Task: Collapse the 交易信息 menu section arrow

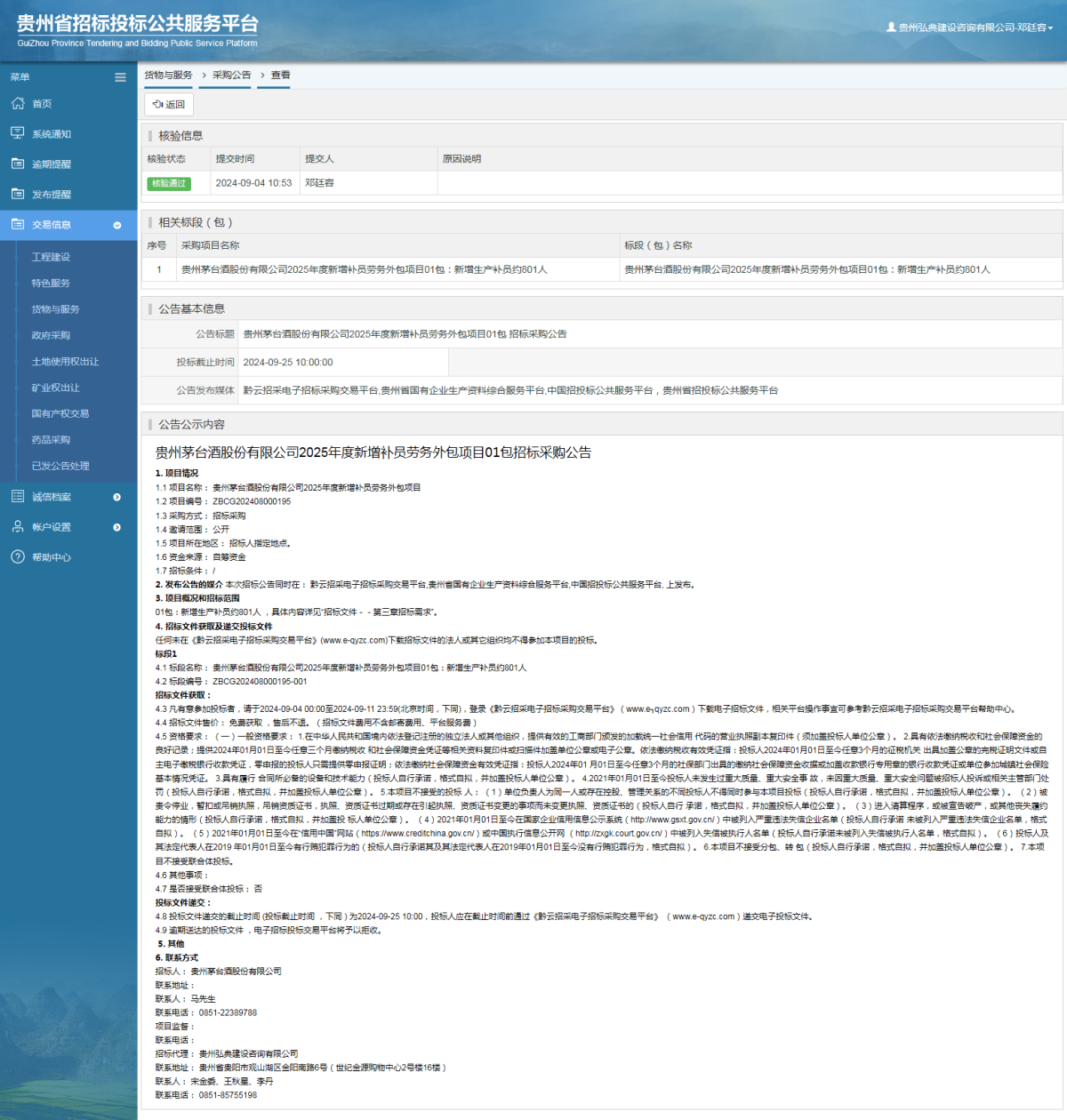Action: [x=117, y=226]
